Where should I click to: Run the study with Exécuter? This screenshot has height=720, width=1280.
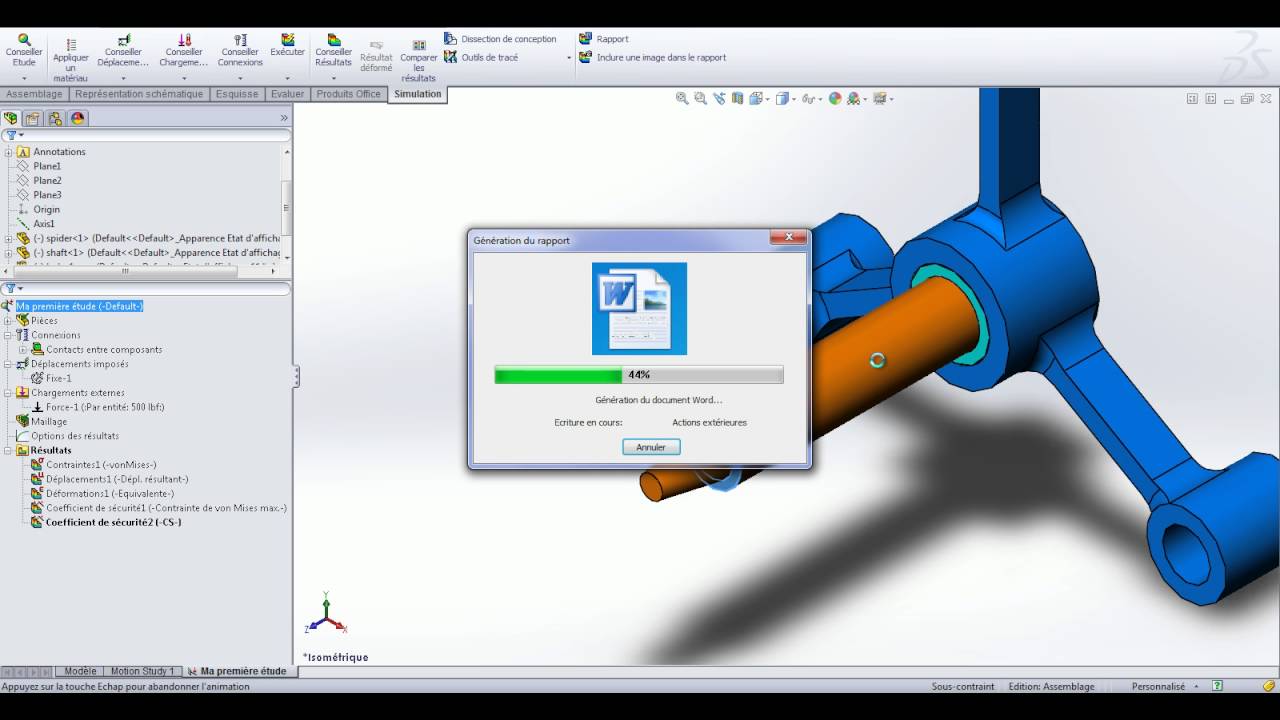pyautogui.click(x=287, y=45)
